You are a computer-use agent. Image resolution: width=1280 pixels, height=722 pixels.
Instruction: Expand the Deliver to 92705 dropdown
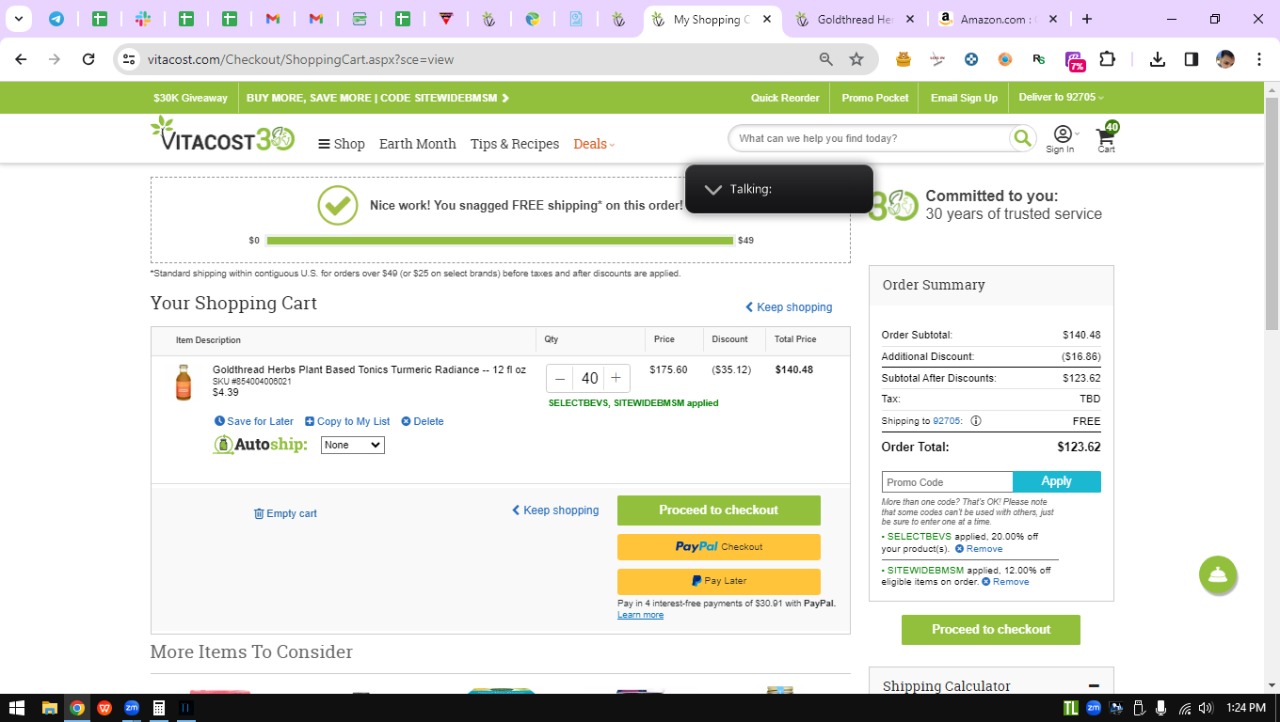pos(1061,97)
